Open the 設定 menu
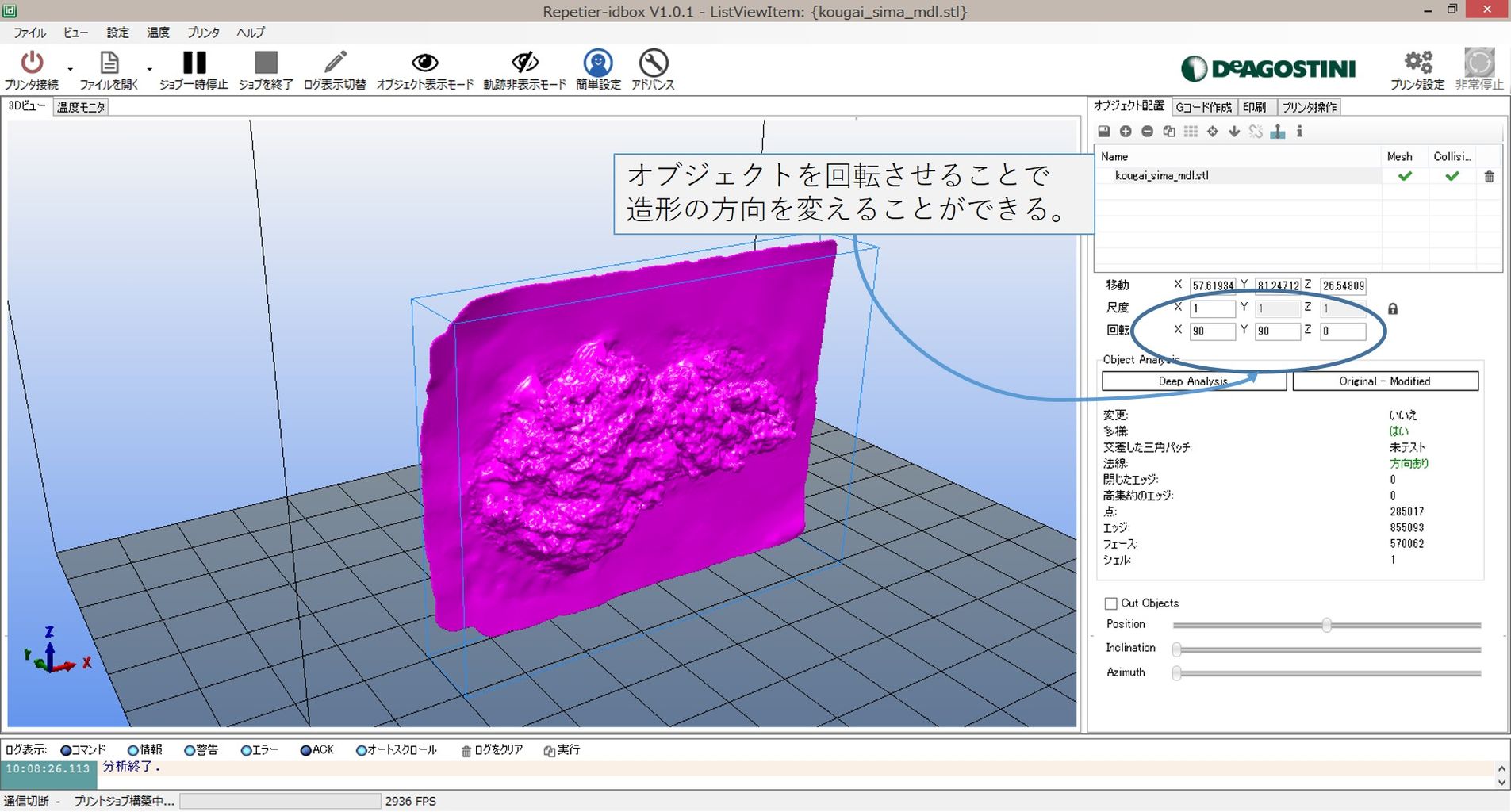The width and height of the screenshot is (1511, 812). tap(117, 33)
